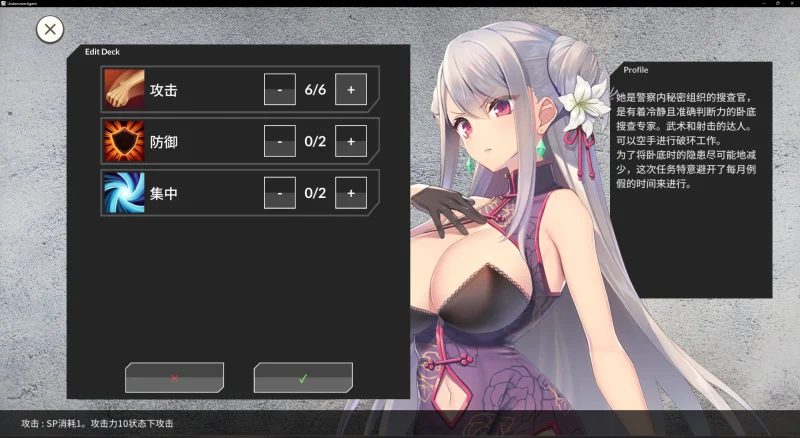The image size is (800, 438).
Task: Cancel deck changes with red X button
Action: 174,378
